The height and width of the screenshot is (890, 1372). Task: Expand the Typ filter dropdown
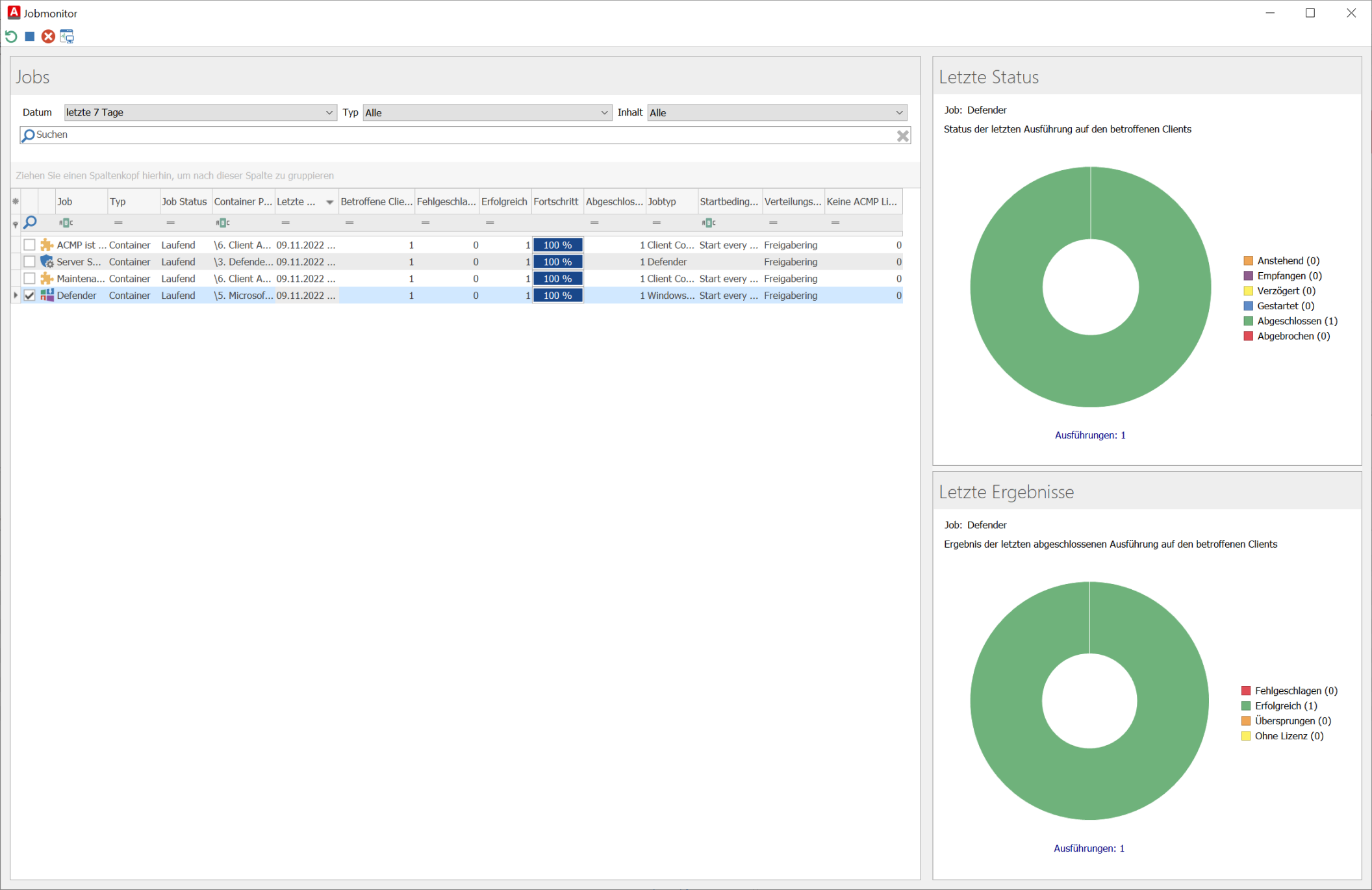pos(604,112)
